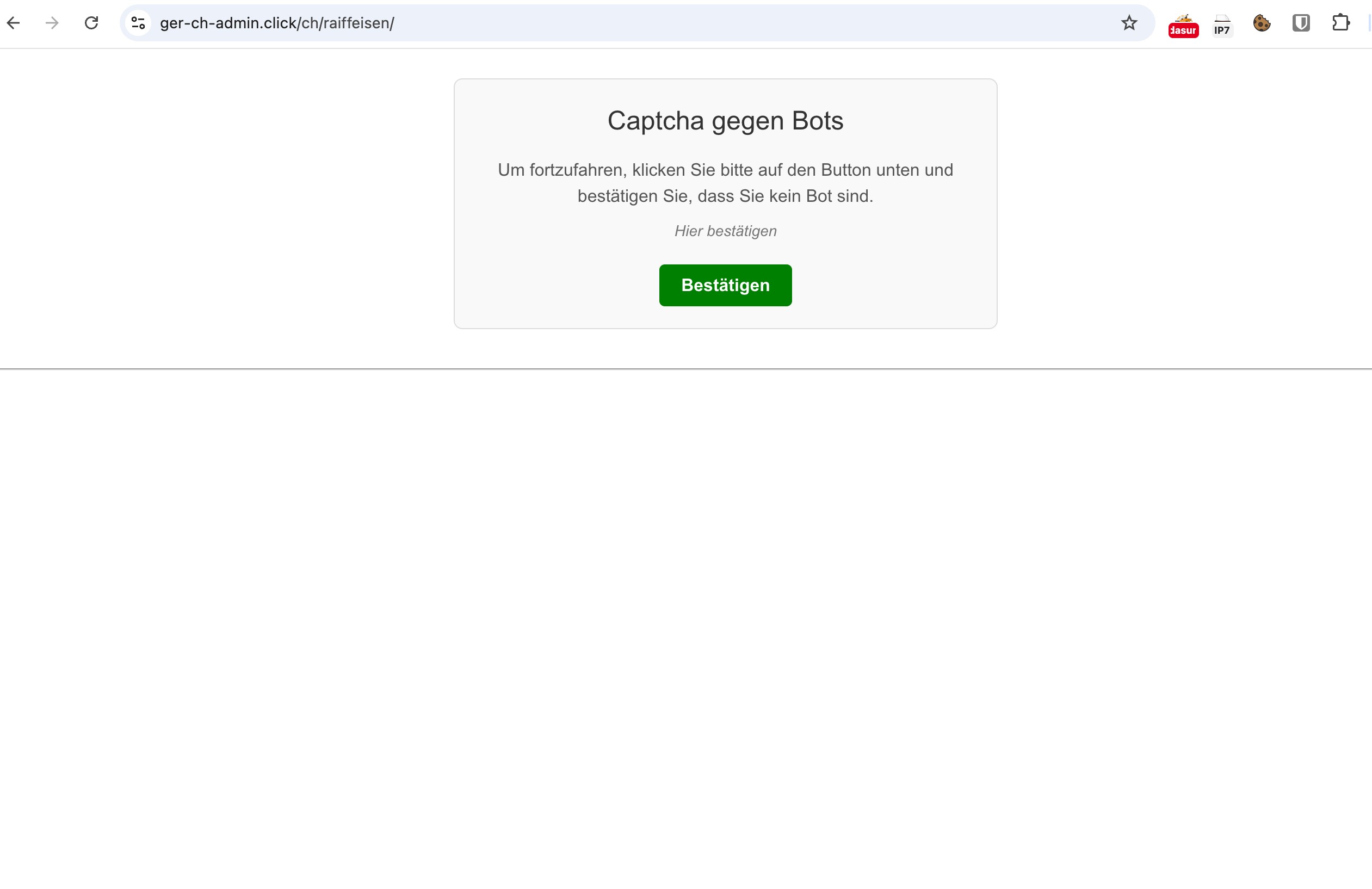The height and width of the screenshot is (889, 1372).
Task: Open the red dasur extension icon
Action: pos(1183,26)
